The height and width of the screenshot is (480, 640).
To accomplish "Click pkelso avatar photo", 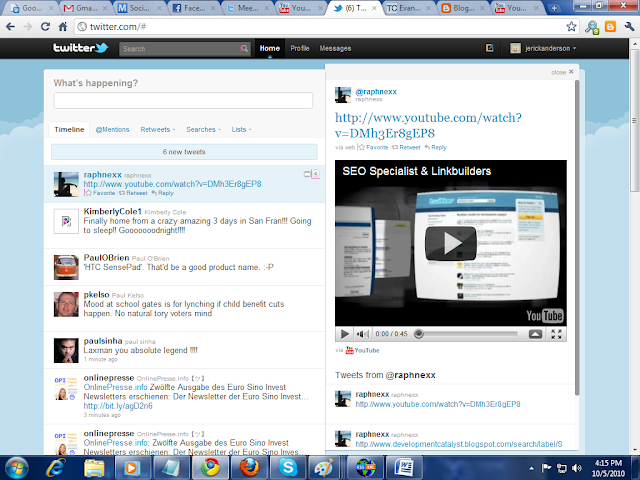I will click(66, 304).
